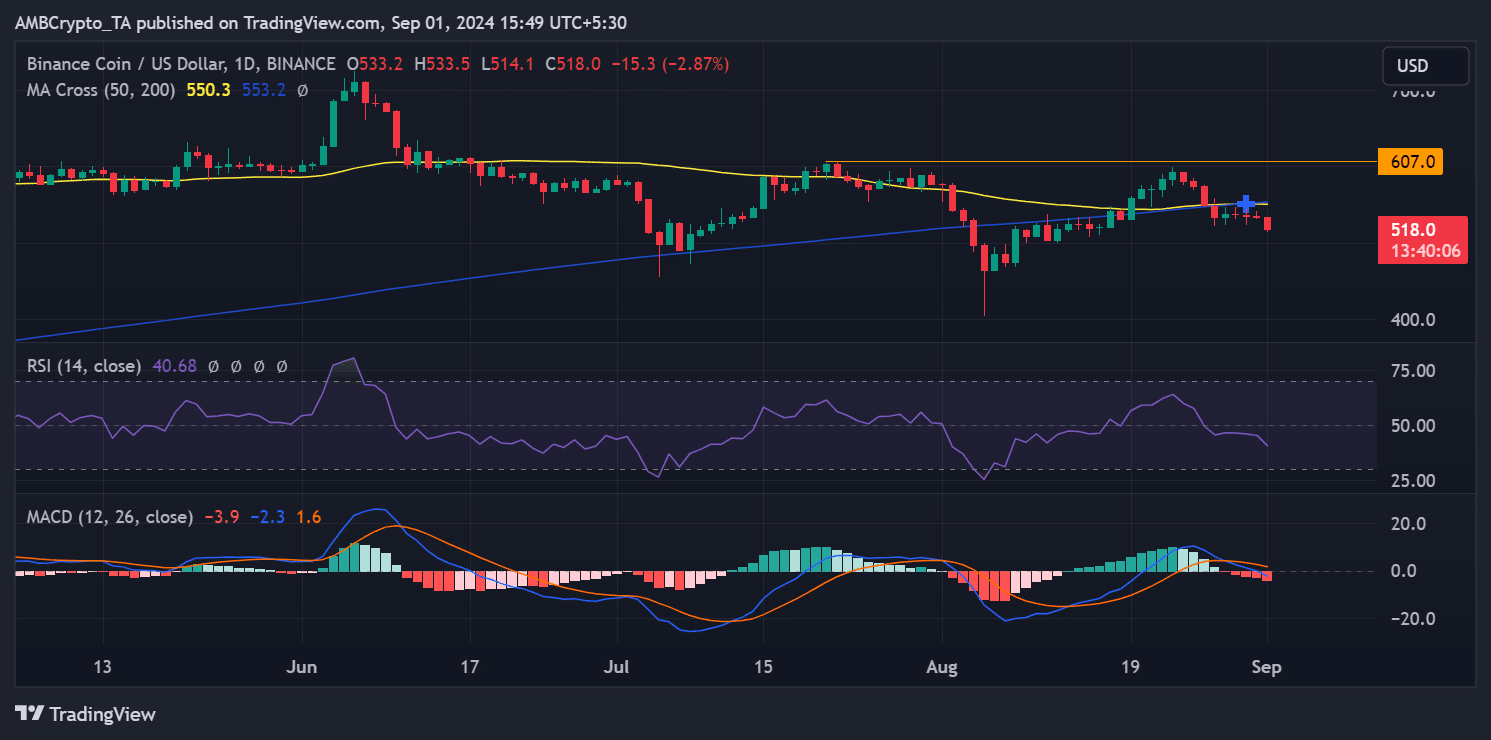Click the close price C518.0

(573, 64)
